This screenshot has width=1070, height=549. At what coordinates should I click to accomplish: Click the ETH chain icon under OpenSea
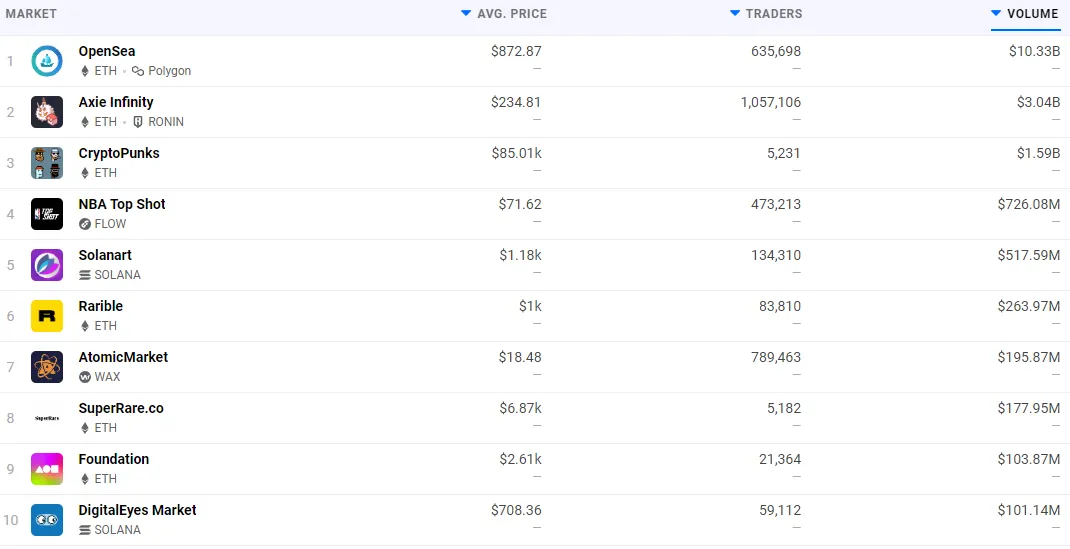85,71
